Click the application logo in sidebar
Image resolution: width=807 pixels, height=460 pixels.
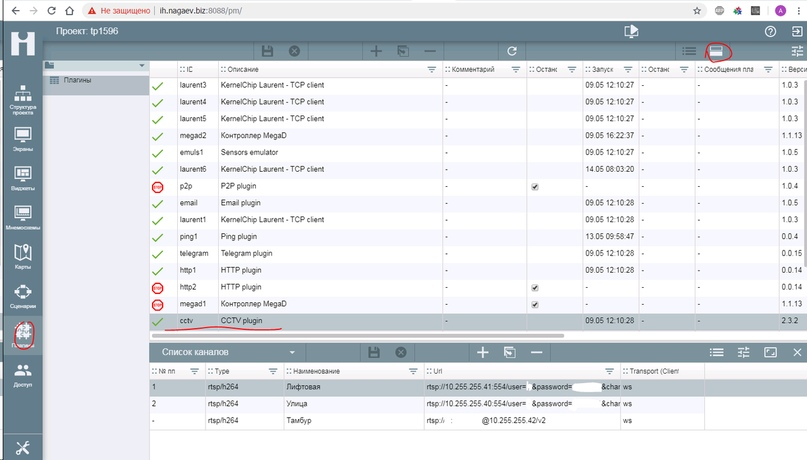point(23,43)
